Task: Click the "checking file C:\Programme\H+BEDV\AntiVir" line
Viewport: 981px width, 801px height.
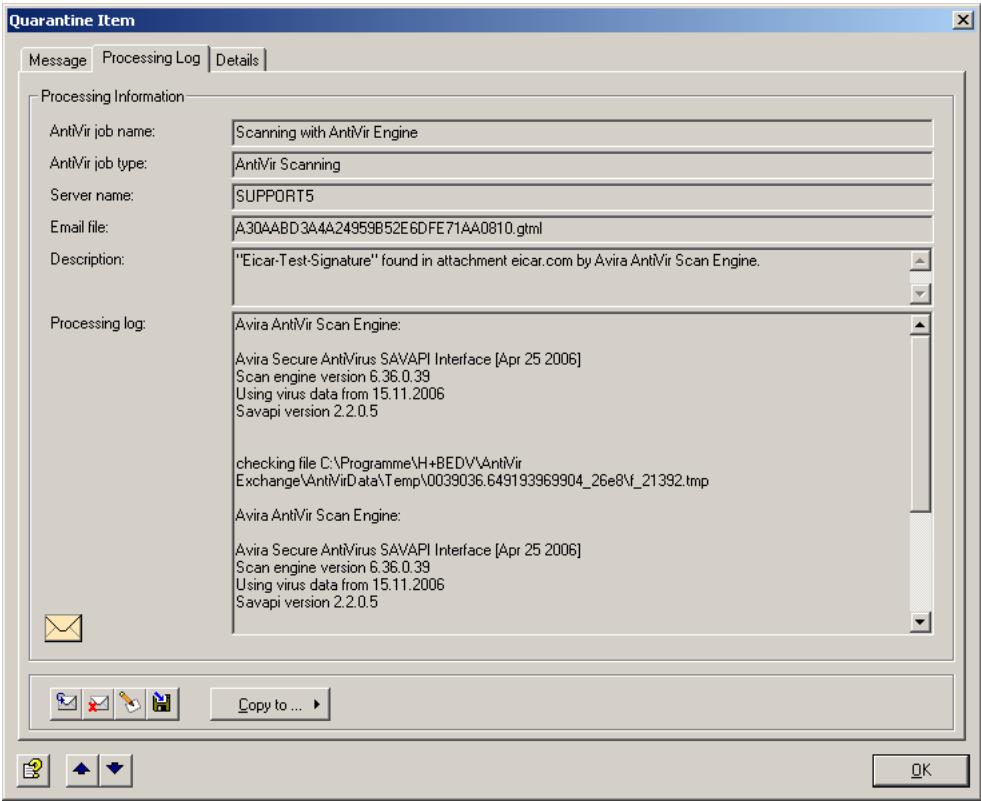Action: coord(379,464)
